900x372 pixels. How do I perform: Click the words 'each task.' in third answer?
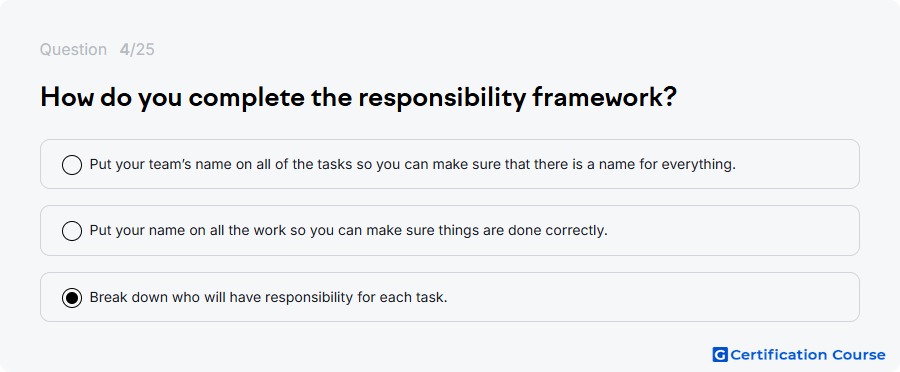pos(413,297)
